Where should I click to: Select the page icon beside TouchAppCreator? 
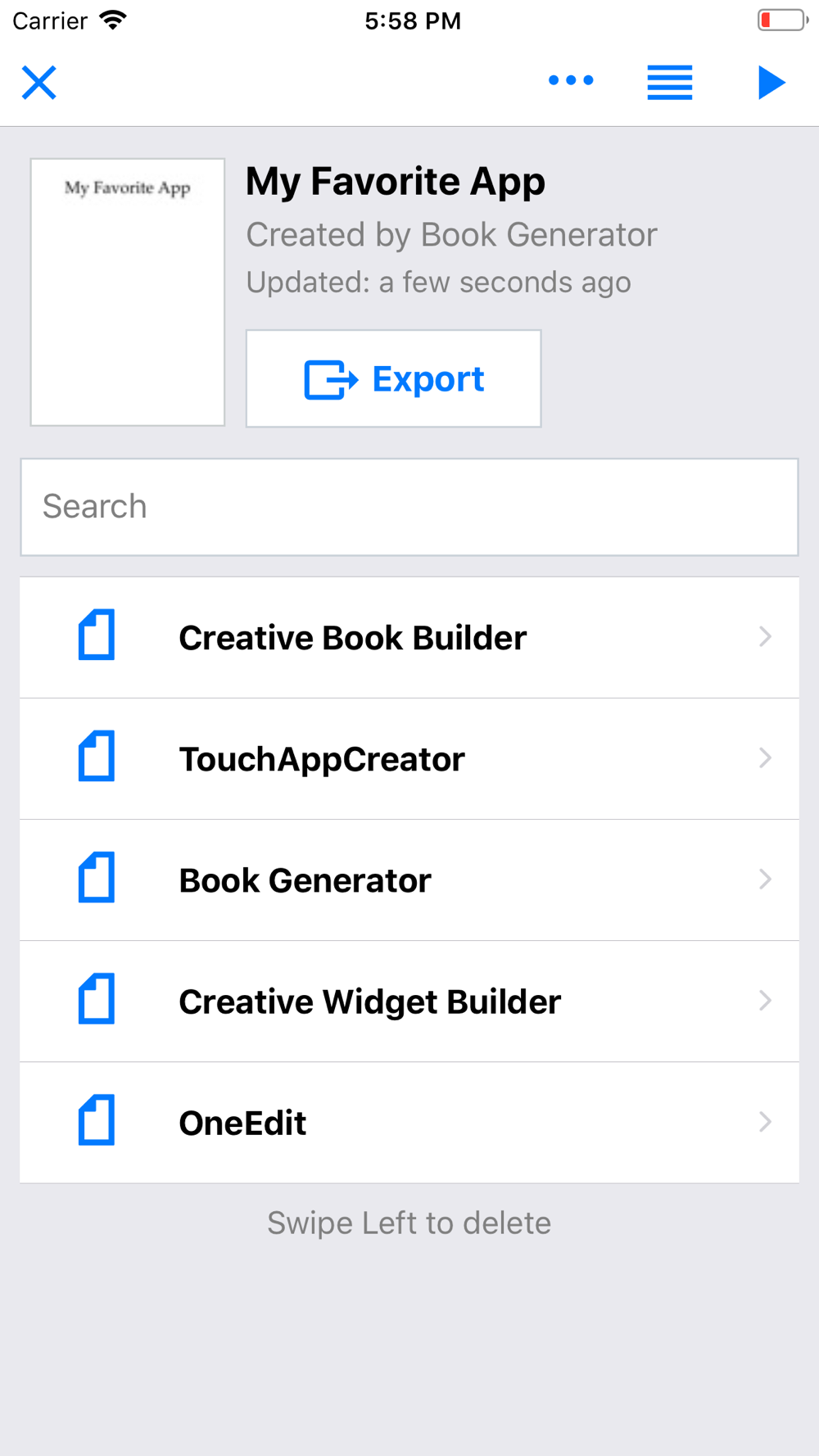97,756
